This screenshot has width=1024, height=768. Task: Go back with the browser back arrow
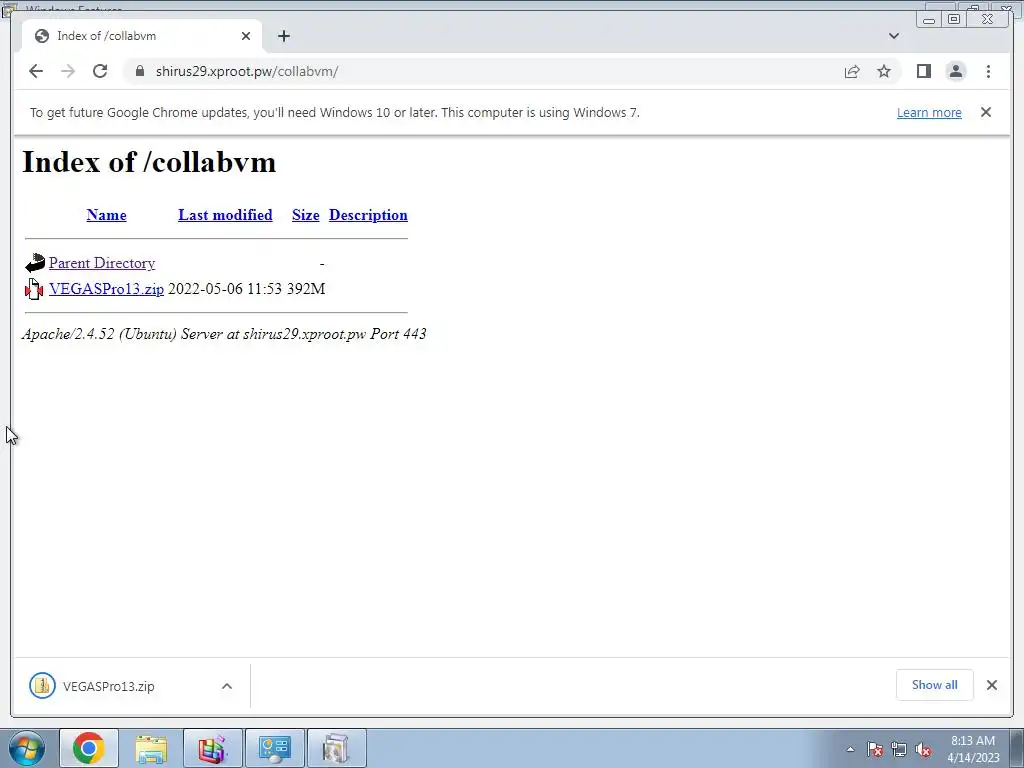coord(36,71)
